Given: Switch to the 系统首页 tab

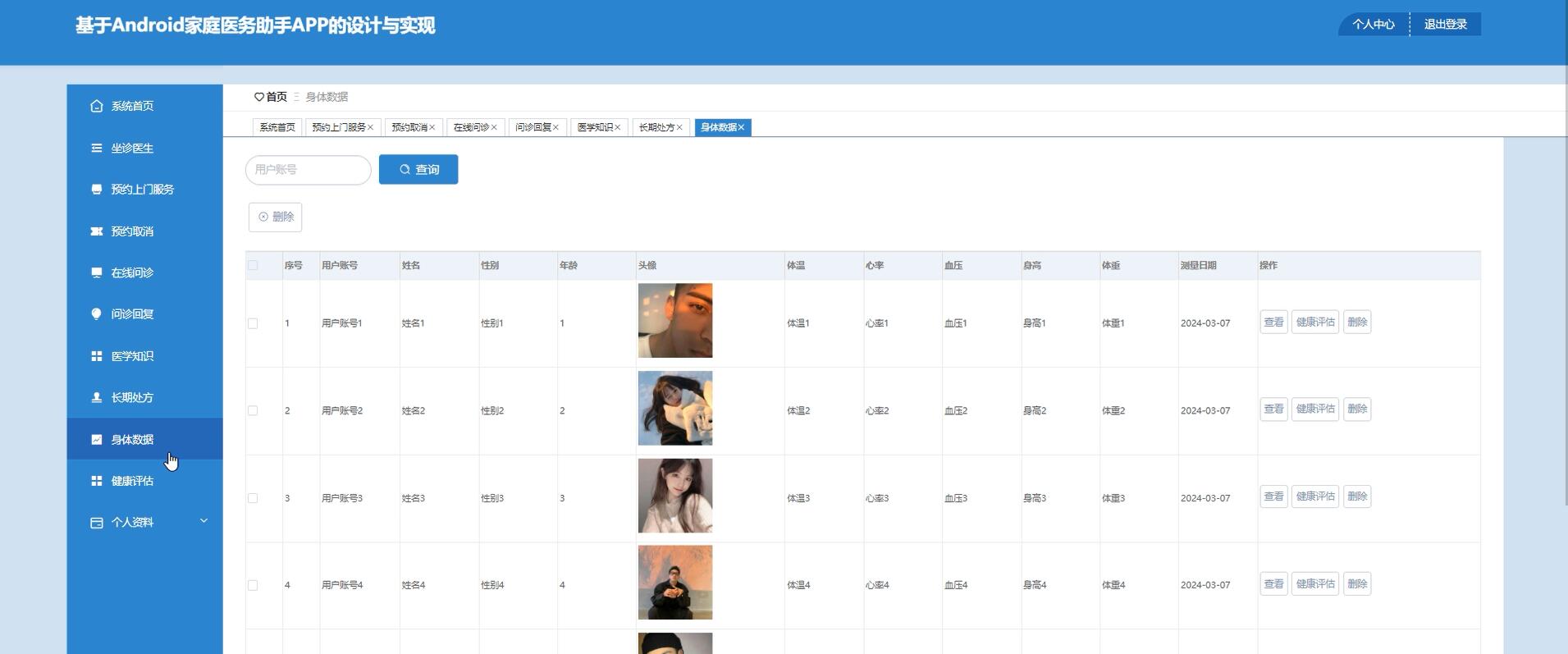Looking at the screenshot, I should (x=277, y=127).
